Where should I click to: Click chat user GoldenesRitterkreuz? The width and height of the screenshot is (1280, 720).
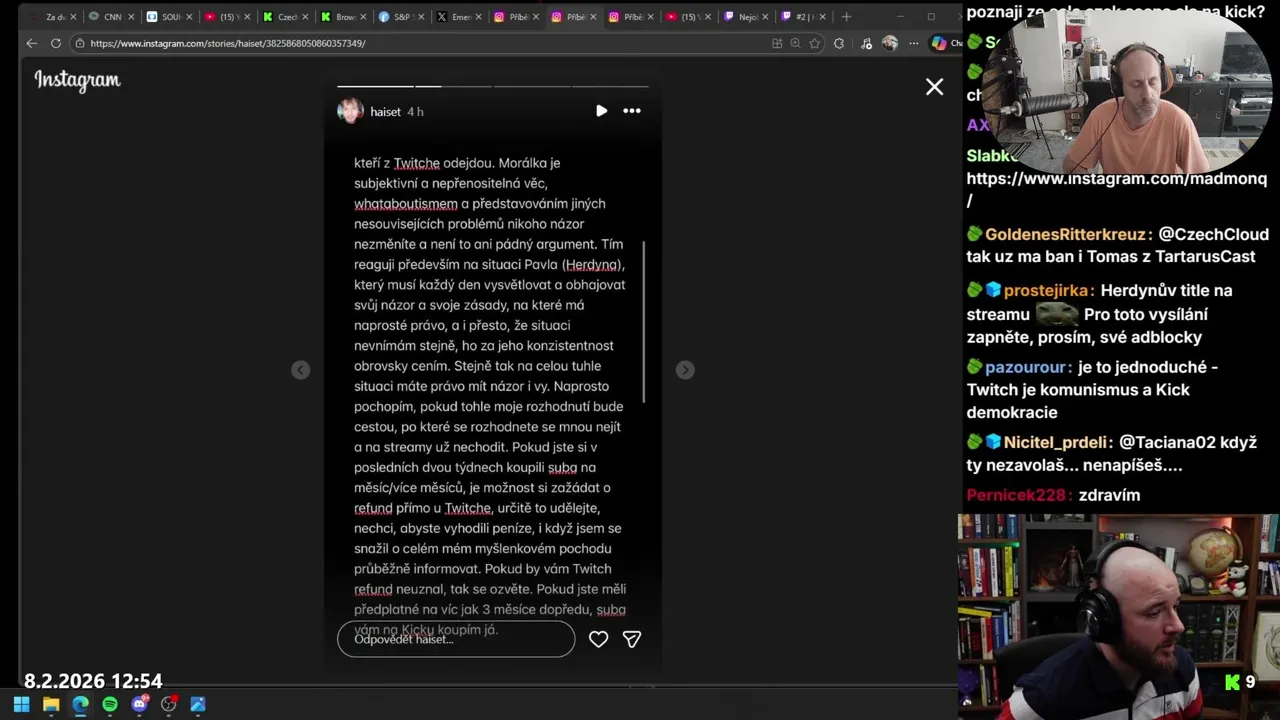1065,234
